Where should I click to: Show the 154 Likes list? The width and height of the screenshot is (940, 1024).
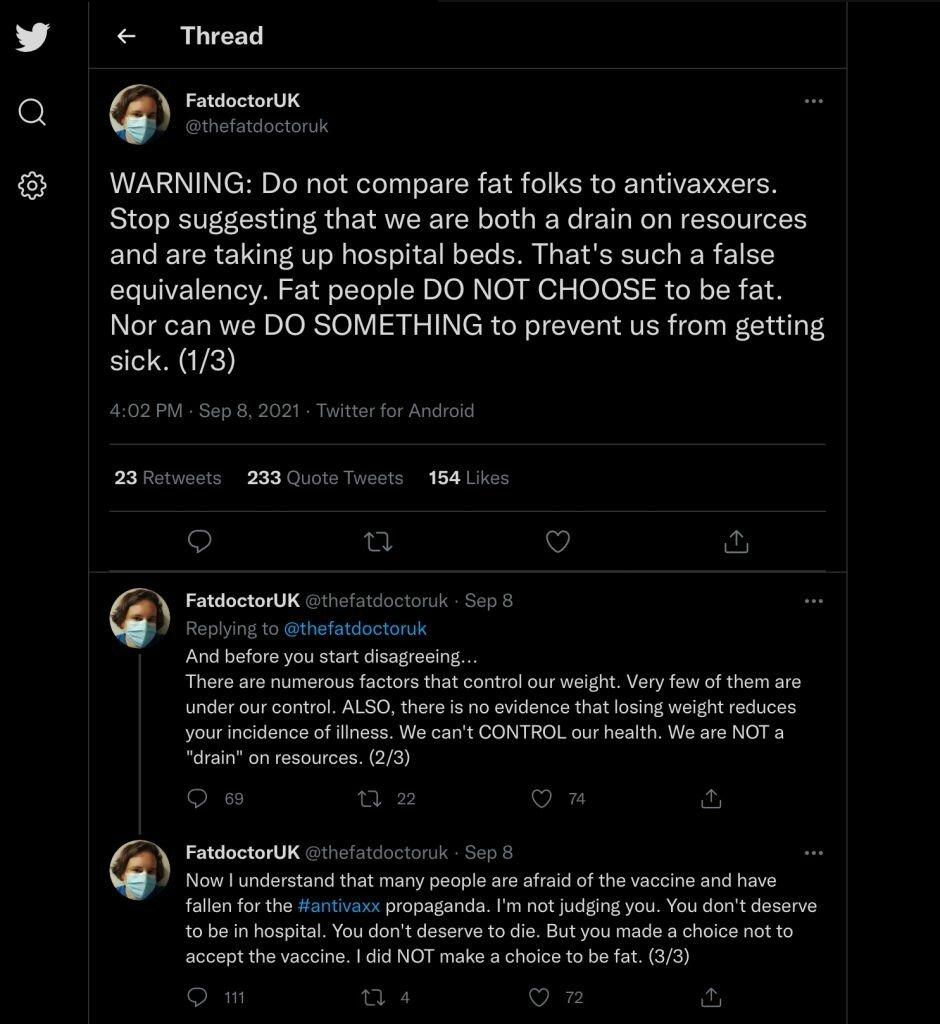[x=468, y=478]
